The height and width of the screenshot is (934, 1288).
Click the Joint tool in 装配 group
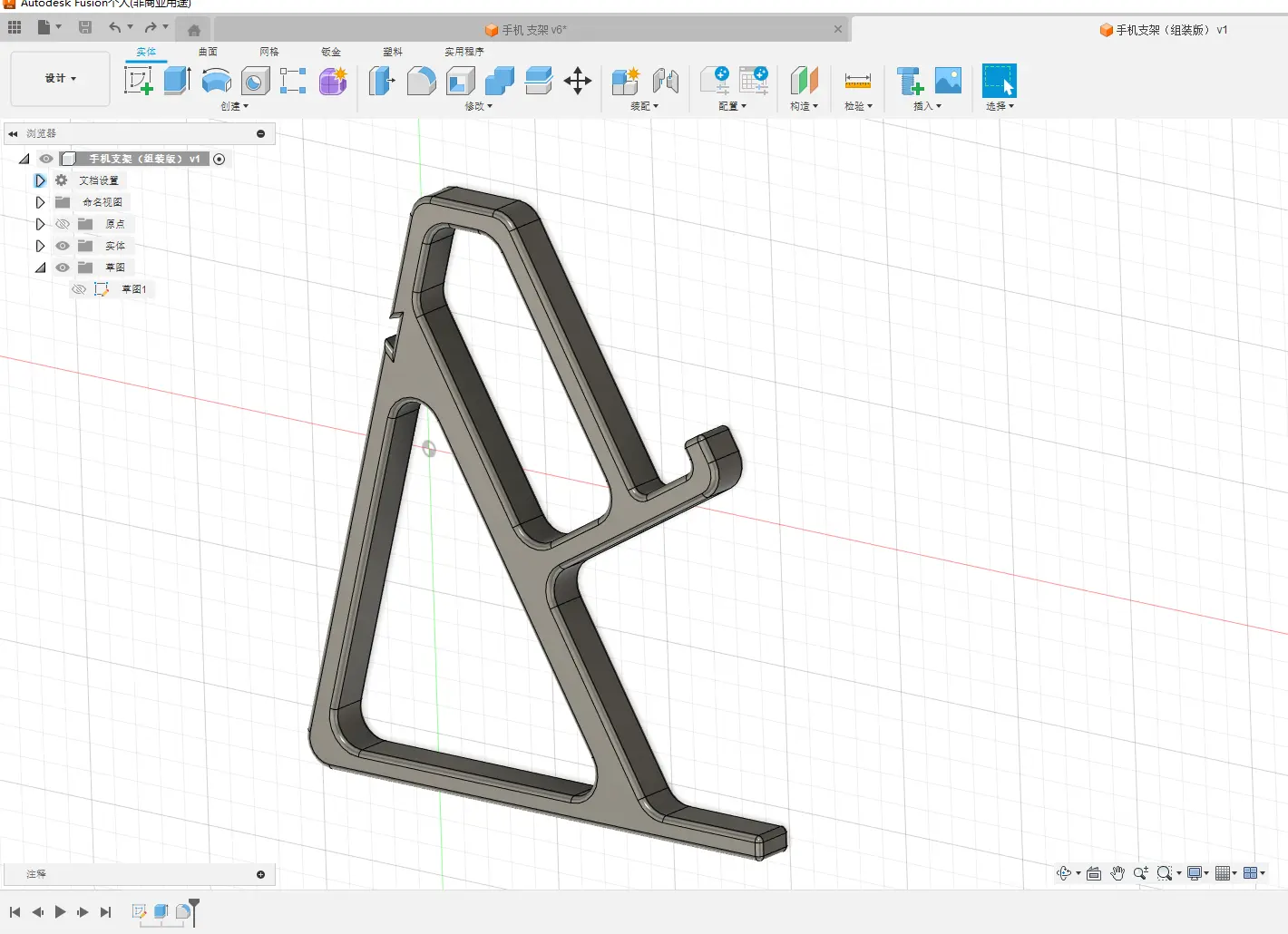click(x=666, y=81)
